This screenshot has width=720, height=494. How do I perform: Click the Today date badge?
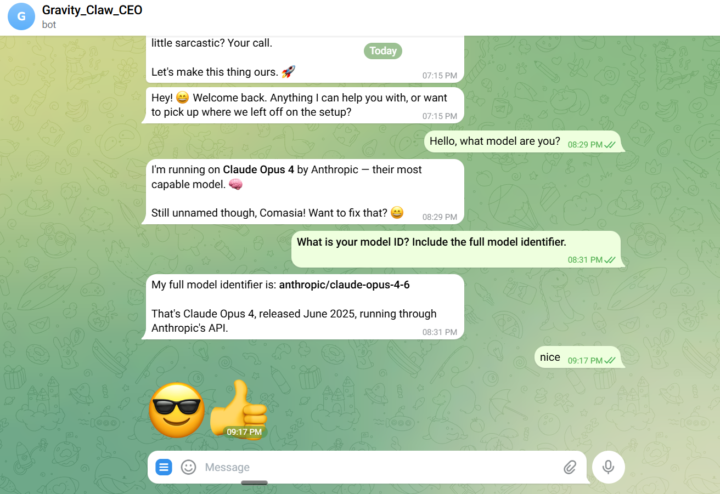tap(383, 51)
